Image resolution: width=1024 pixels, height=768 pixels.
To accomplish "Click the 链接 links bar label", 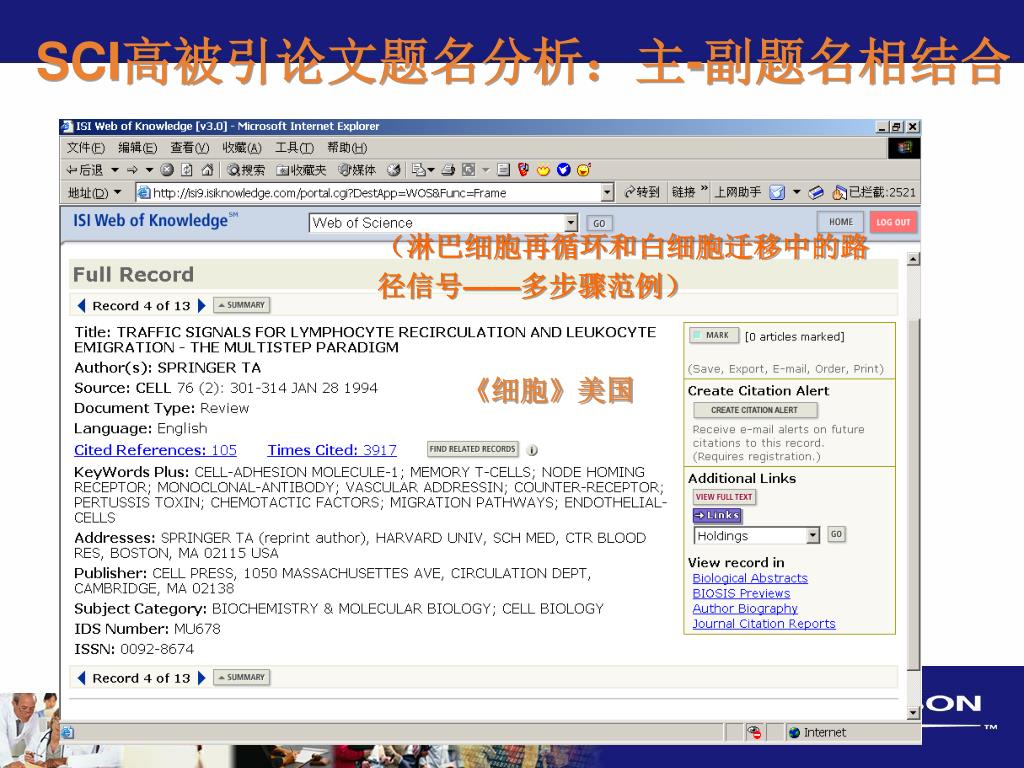I will 683,193.
